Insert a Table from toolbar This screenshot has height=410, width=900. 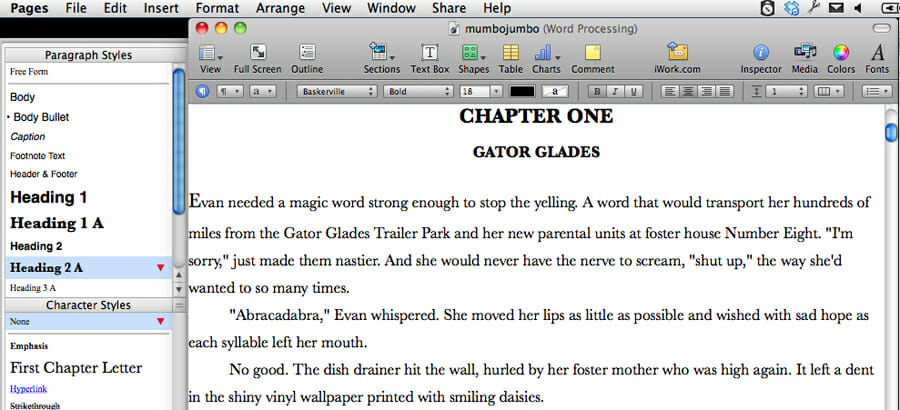tap(510, 59)
